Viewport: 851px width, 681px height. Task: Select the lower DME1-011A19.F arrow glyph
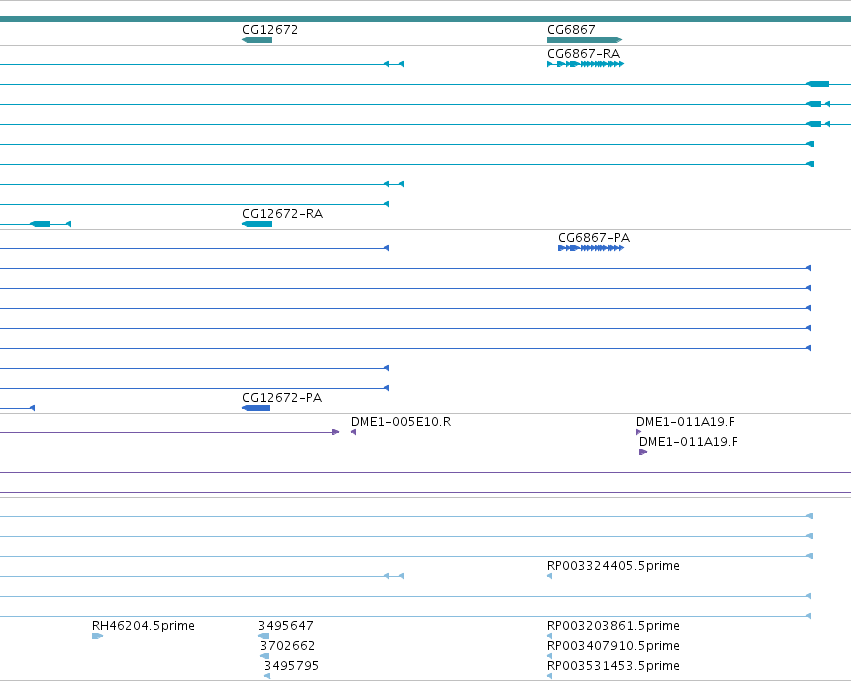click(x=643, y=452)
